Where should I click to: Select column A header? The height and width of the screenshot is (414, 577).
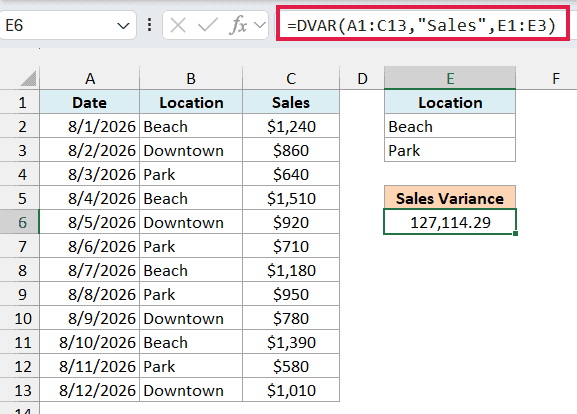click(89, 78)
